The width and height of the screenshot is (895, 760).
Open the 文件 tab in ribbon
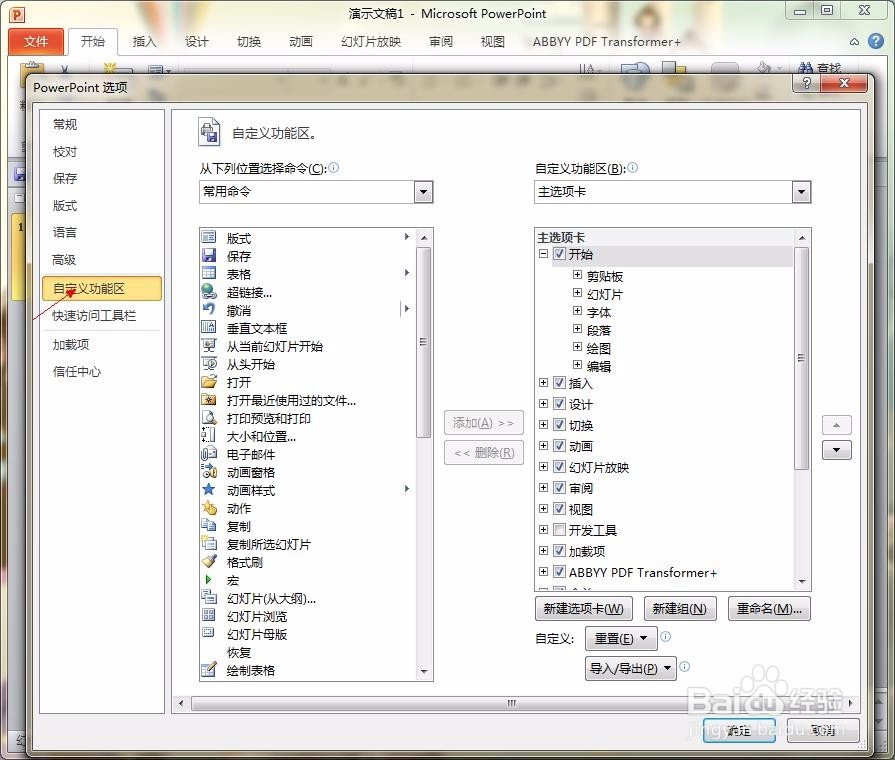pos(36,42)
